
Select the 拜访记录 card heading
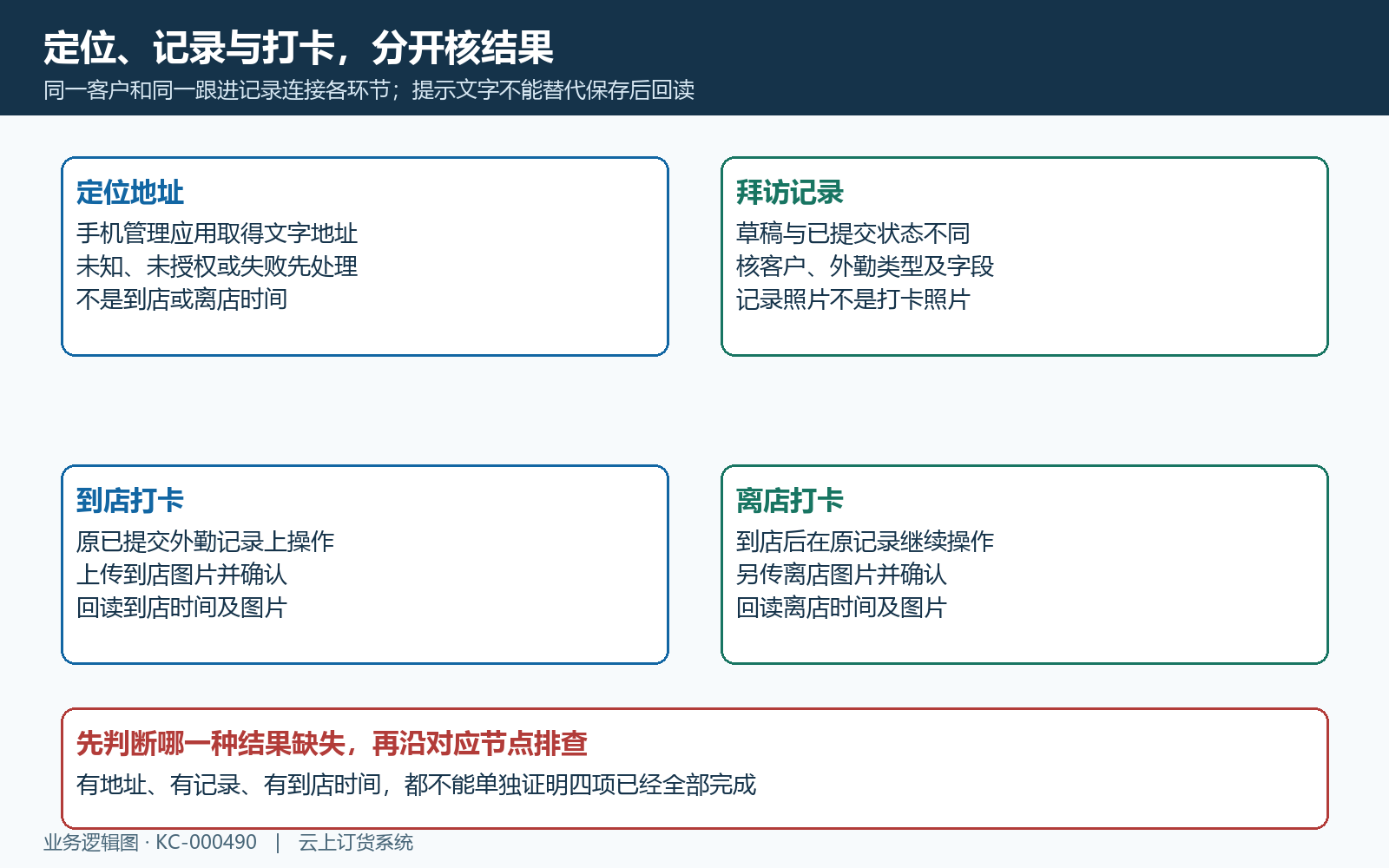790,193
